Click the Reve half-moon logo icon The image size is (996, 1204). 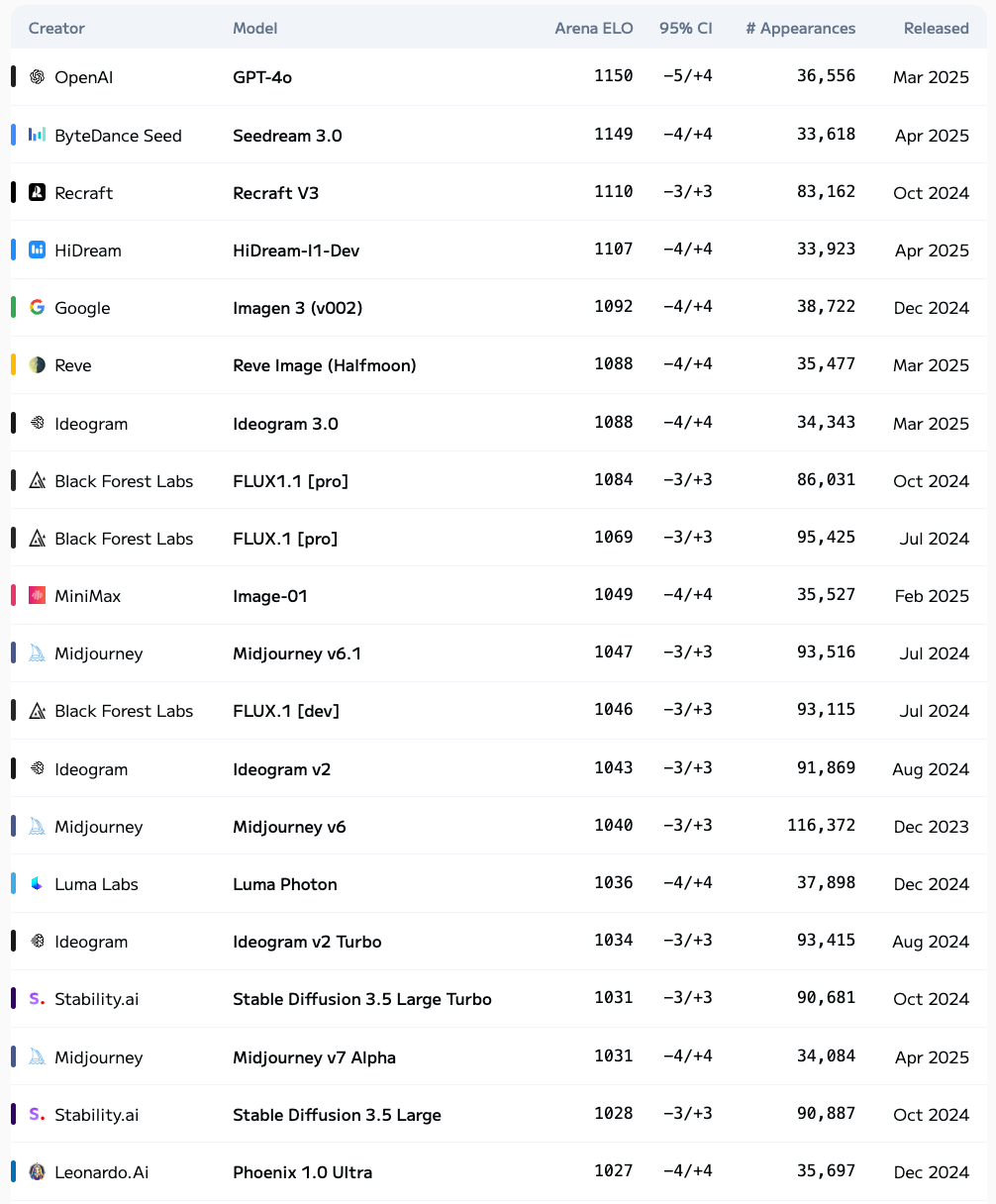(38, 364)
